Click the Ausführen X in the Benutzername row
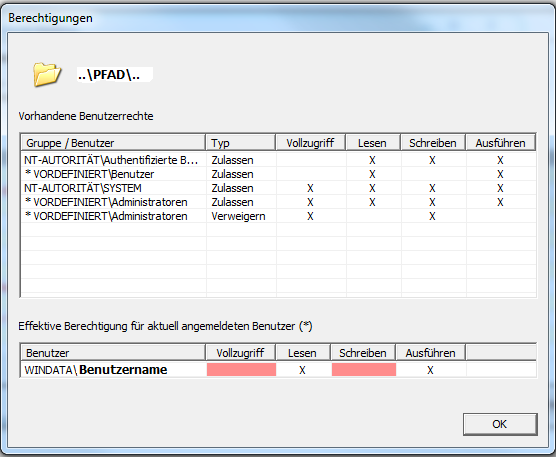 pos(430,370)
